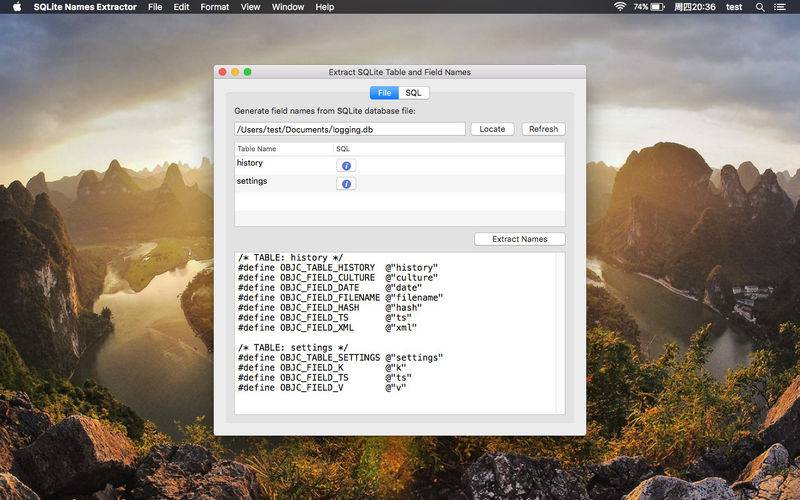The height and width of the screenshot is (500, 800).
Task: Open the View menu
Action: click(x=251, y=7)
